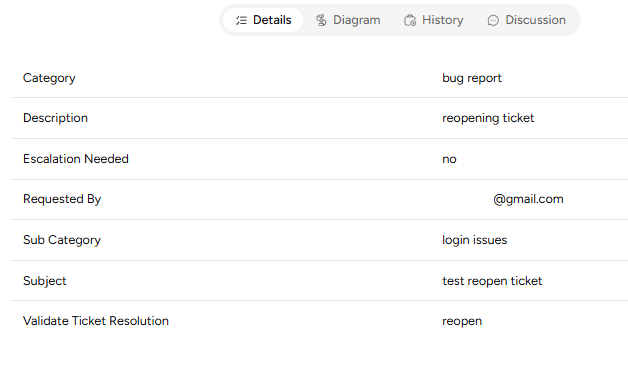Open the Diagram tab

tap(348, 20)
